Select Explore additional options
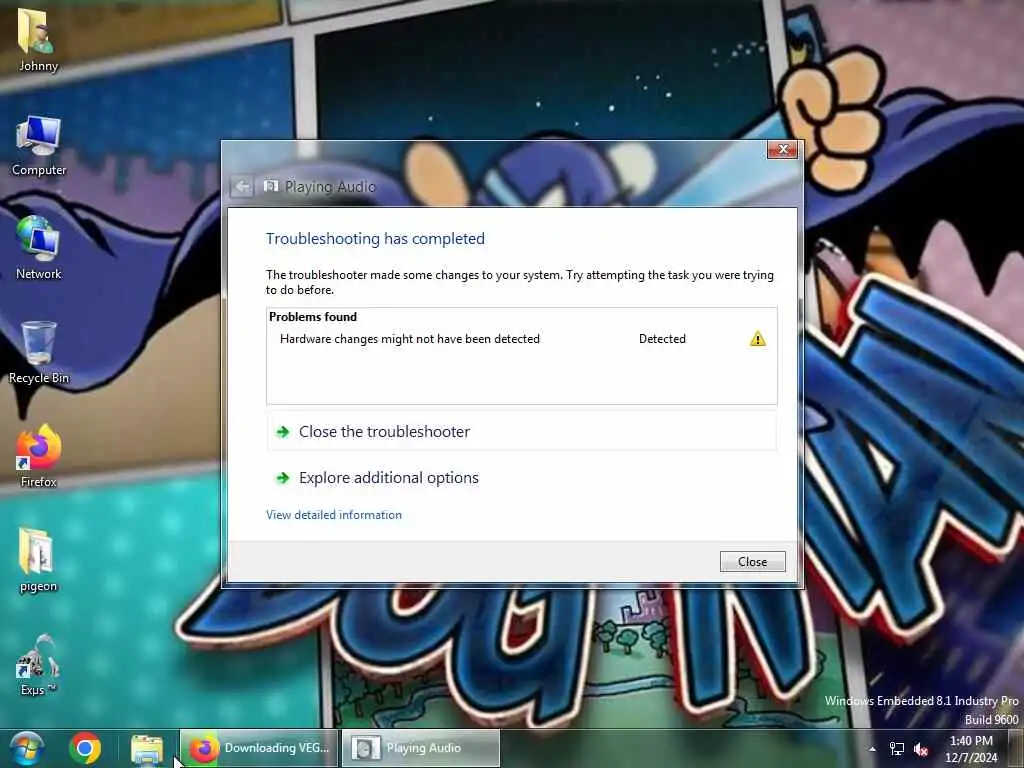The width and height of the screenshot is (1024, 768). click(521, 478)
